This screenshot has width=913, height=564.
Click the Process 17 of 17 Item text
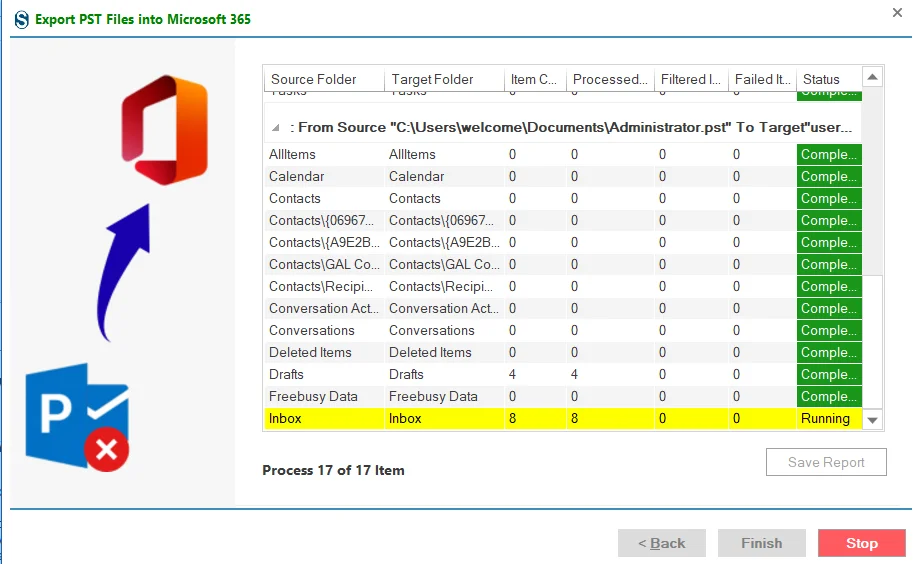(x=333, y=470)
